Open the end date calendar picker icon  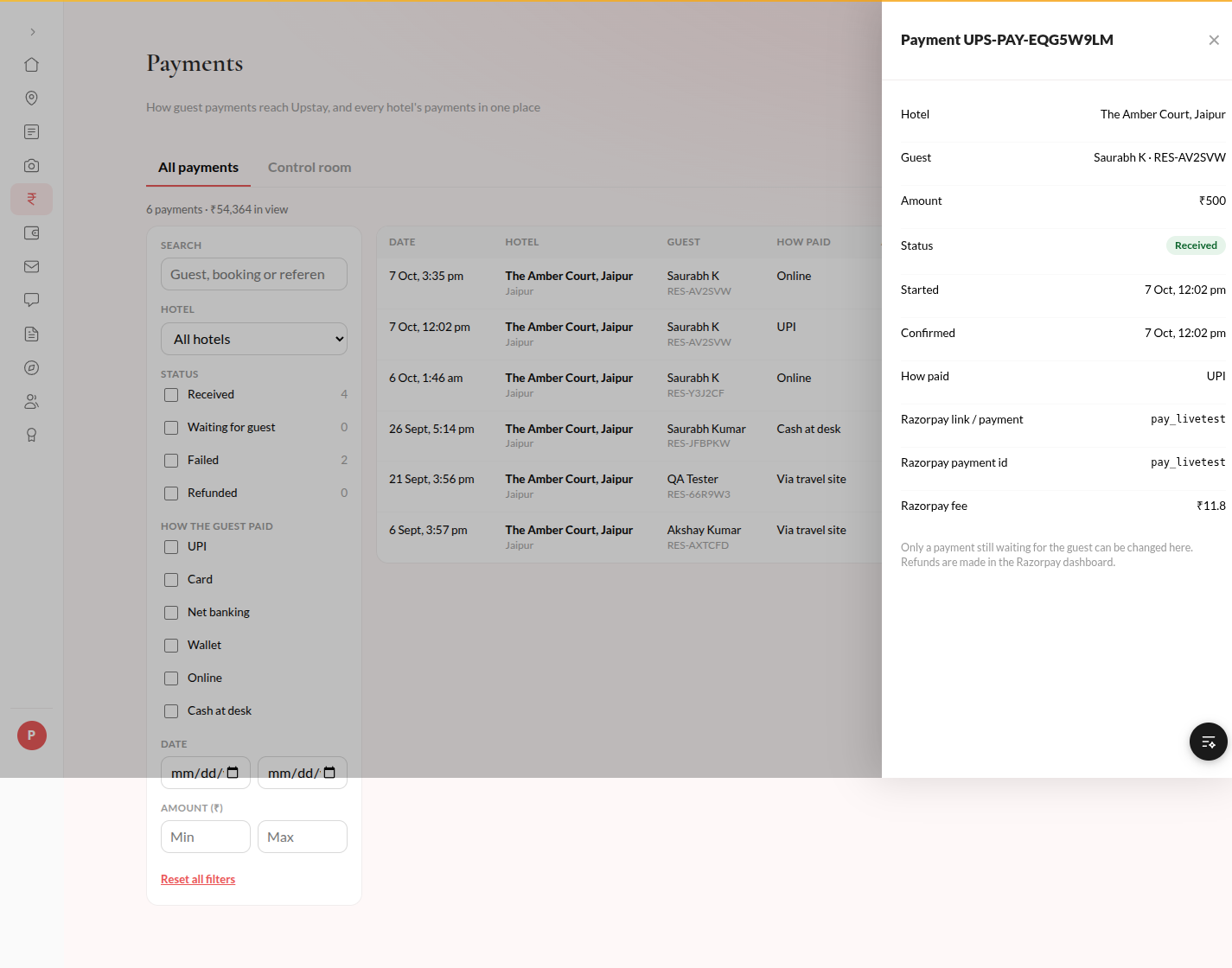[x=329, y=773]
